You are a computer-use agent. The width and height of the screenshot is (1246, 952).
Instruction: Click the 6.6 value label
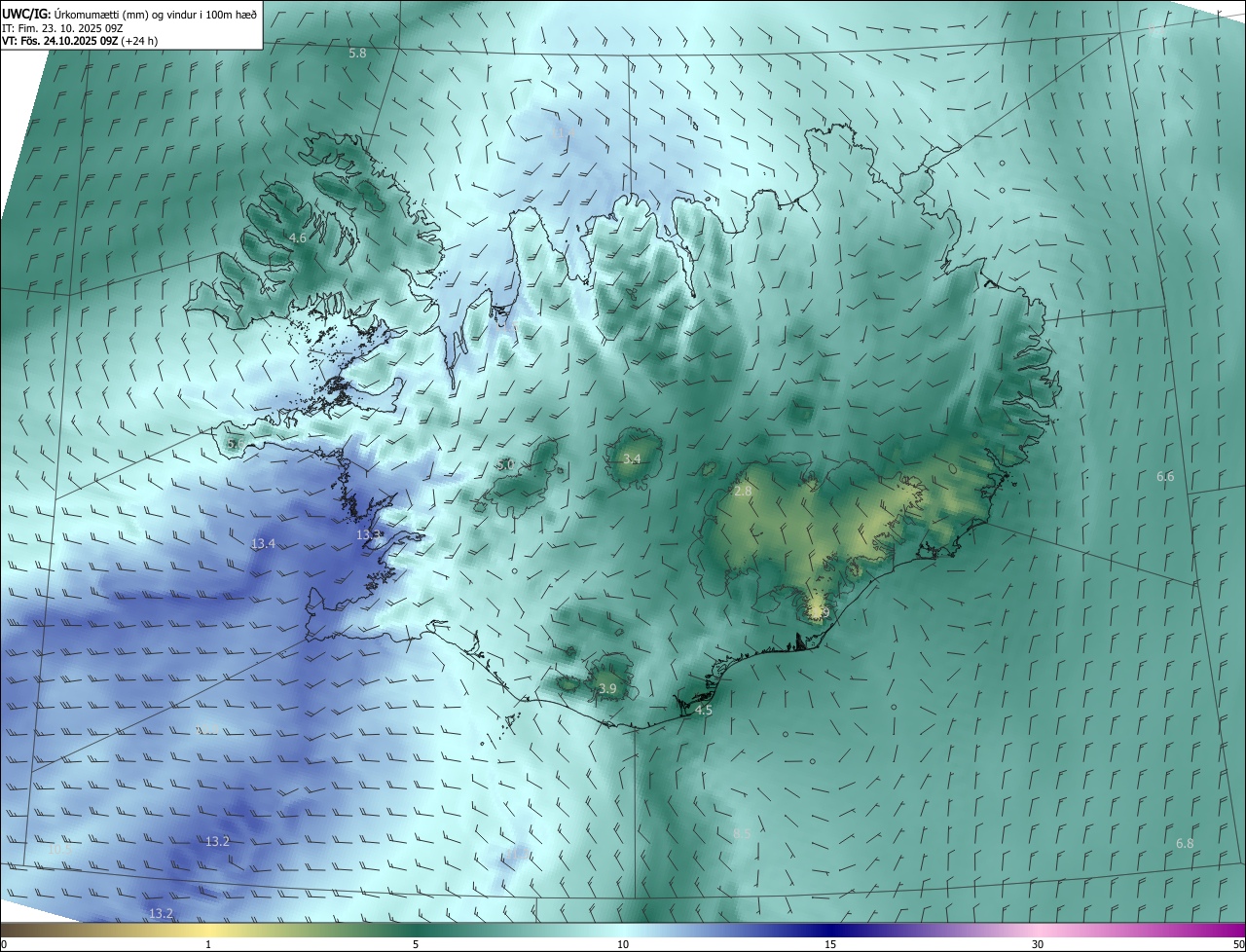click(x=1165, y=476)
